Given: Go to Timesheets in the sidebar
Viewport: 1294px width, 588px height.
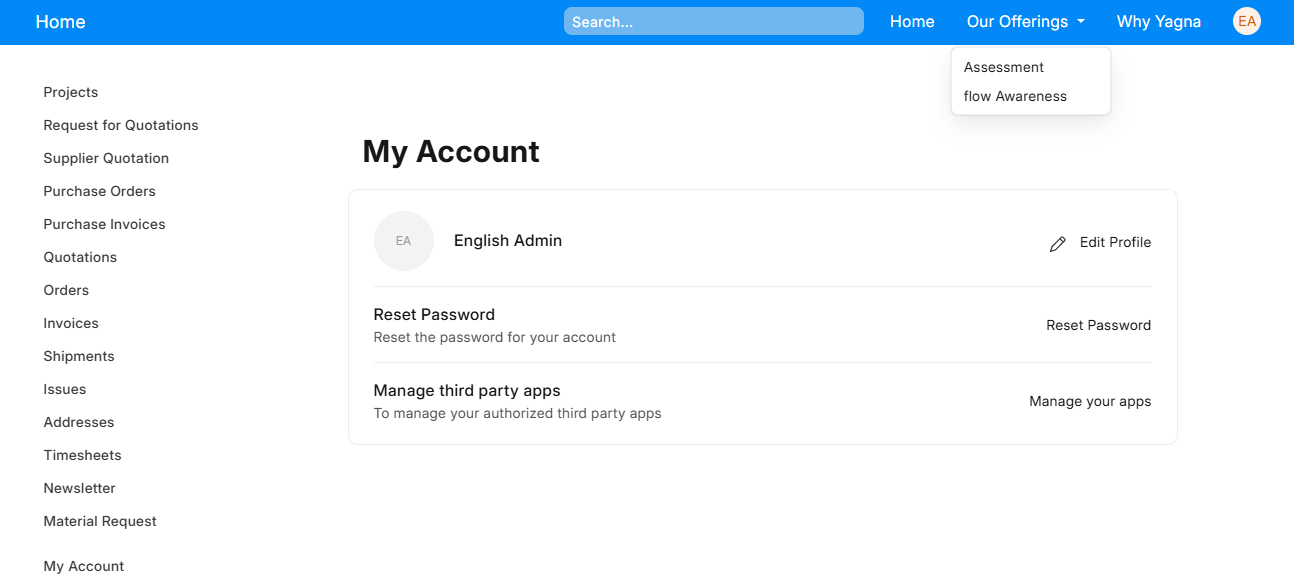Looking at the screenshot, I should click(x=82, y=455).
